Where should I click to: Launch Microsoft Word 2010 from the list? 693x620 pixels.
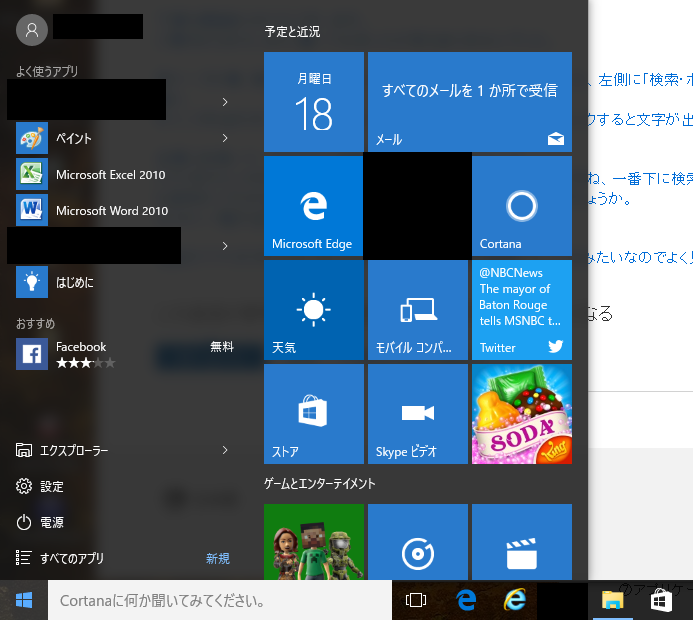tap(112, 211)
